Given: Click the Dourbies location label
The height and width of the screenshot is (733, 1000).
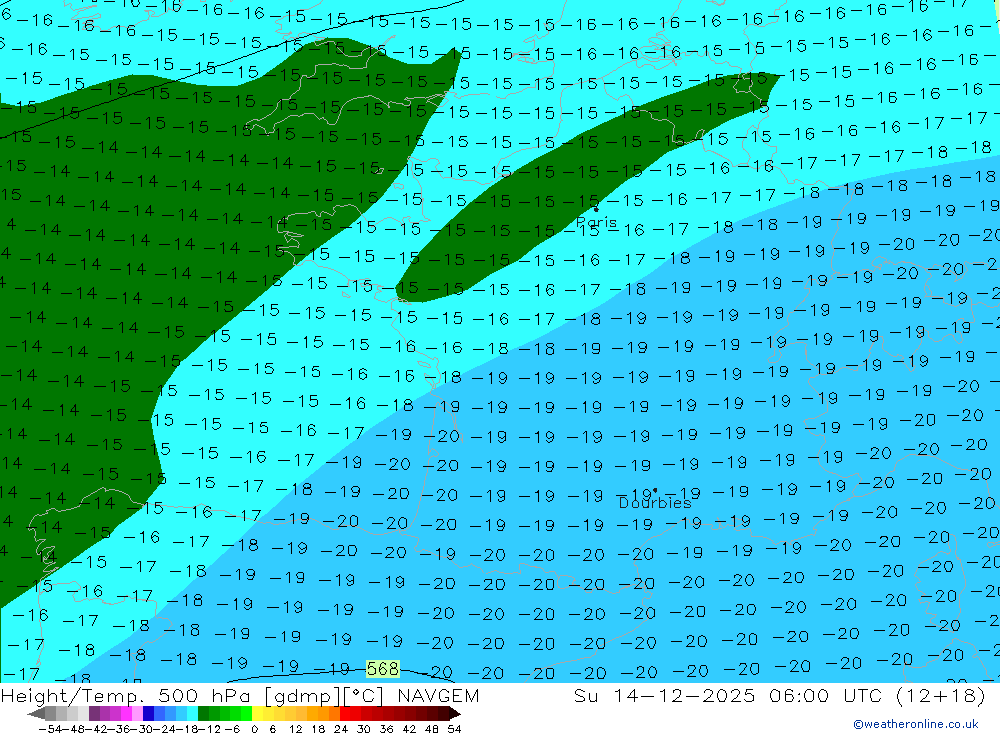Looking at the screenshot, I should click(x=655, y=503).
